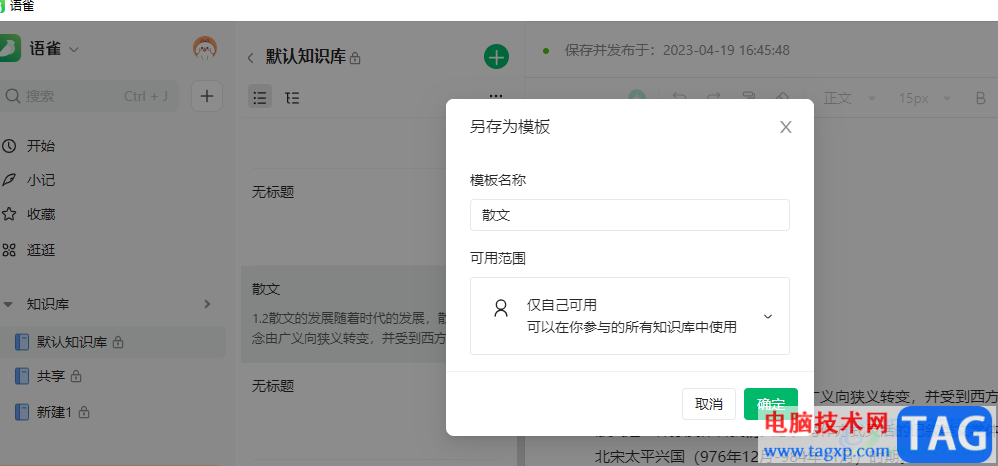Click 取消 button in dialog

pyautogui.click(x=708, y=404)
